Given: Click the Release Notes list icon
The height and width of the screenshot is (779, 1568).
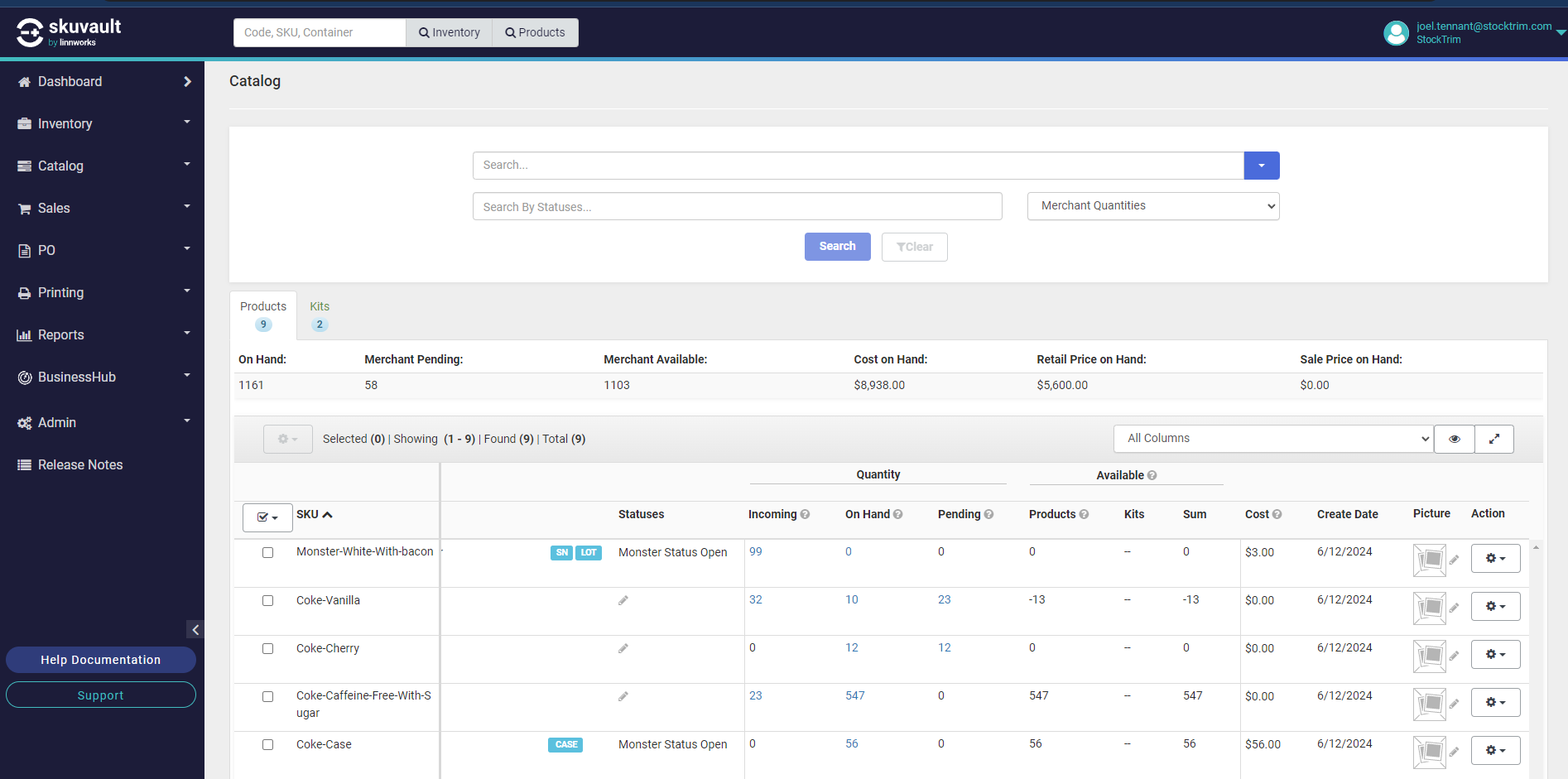Looking at the screenshot, I should (24, 465).
